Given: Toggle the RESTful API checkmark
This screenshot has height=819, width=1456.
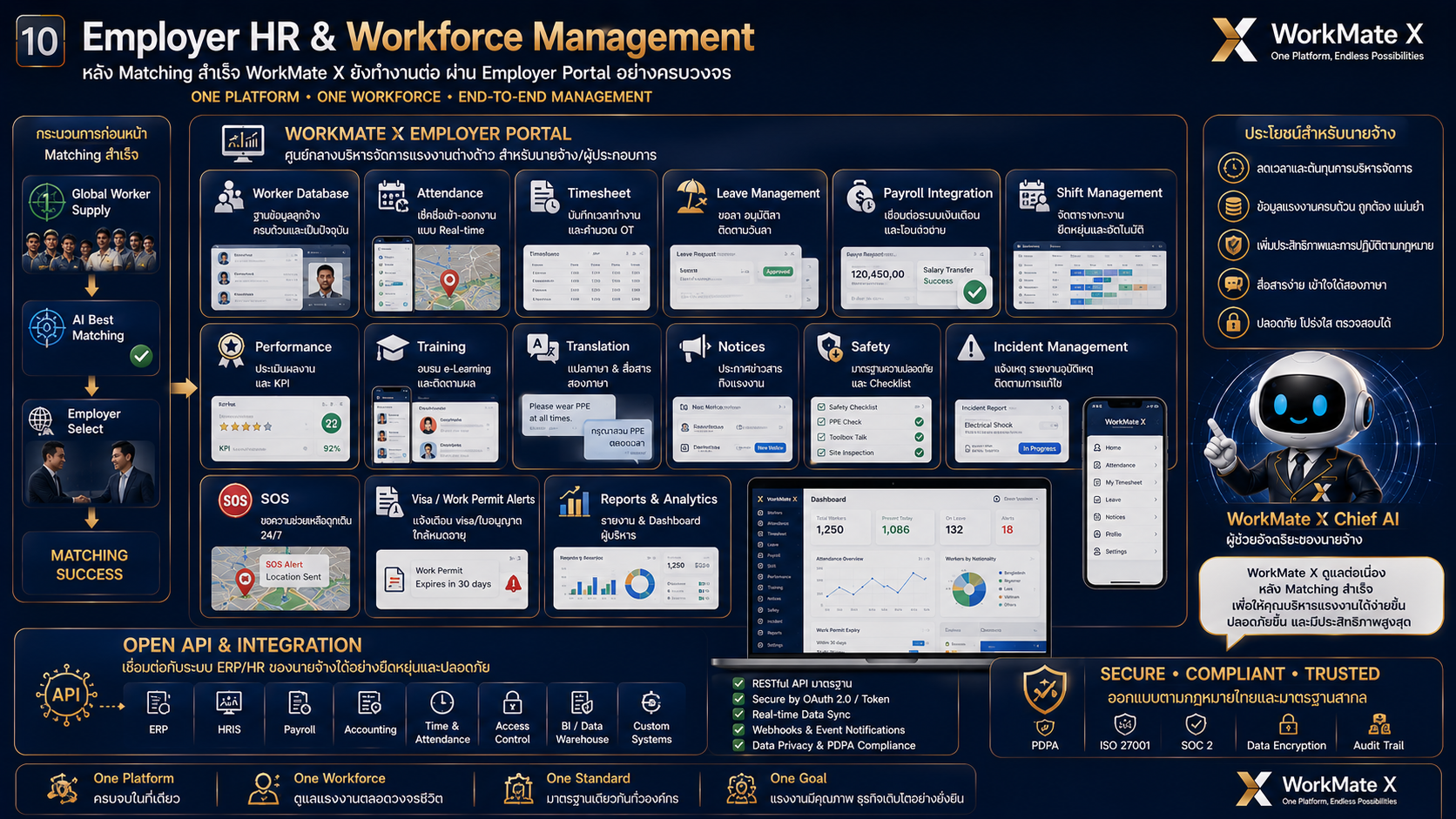Looking at the screenshot, I should tap(738, 683).
